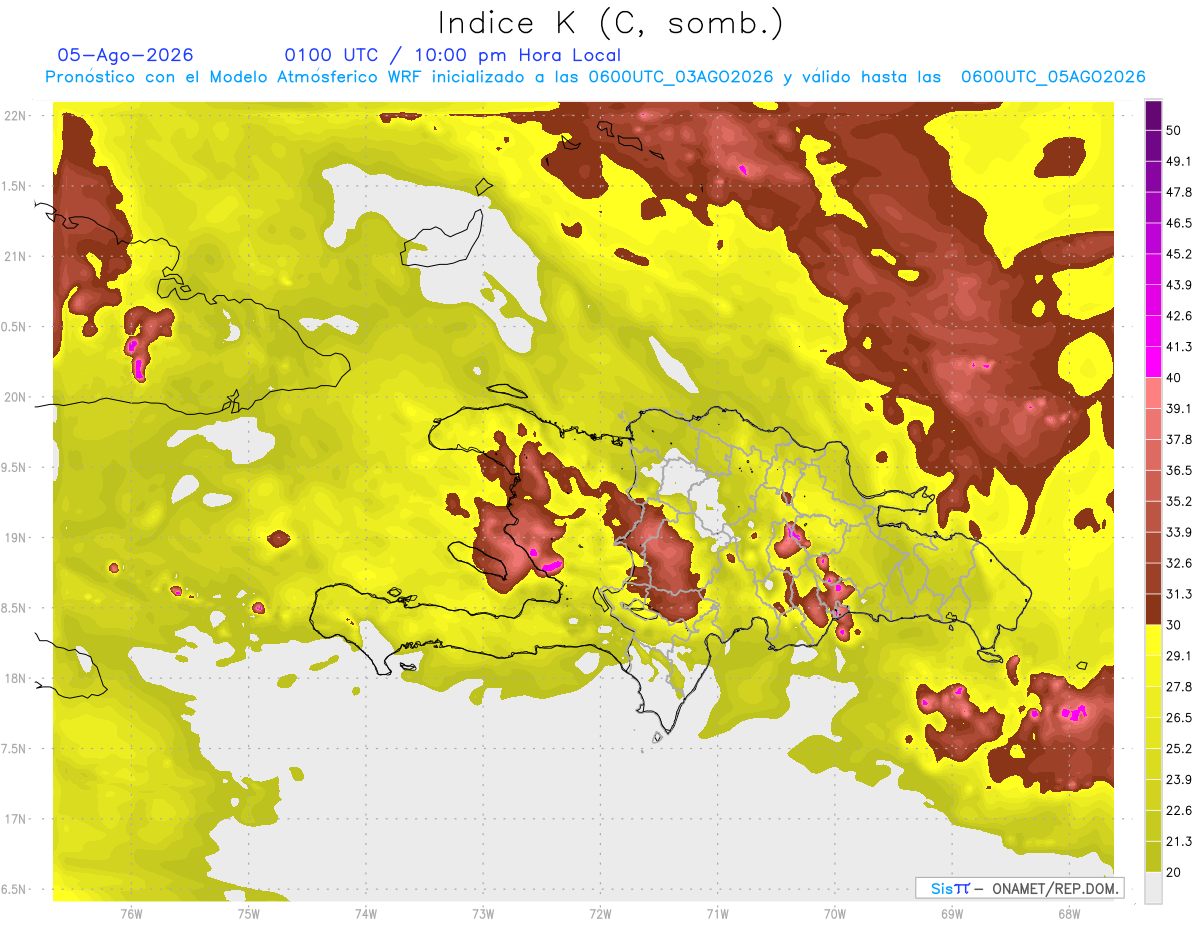Image resolution: width=1200 pixels, height=927 pixels.
Task: Pick the dark purple colorbar swatch above 50
Action: coord(1153,115)
